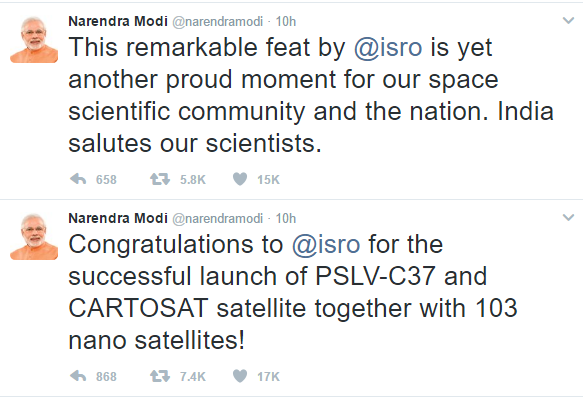583x404 pixels.
Task: Like the tweet with 17K likes
Action: point(240,376)
